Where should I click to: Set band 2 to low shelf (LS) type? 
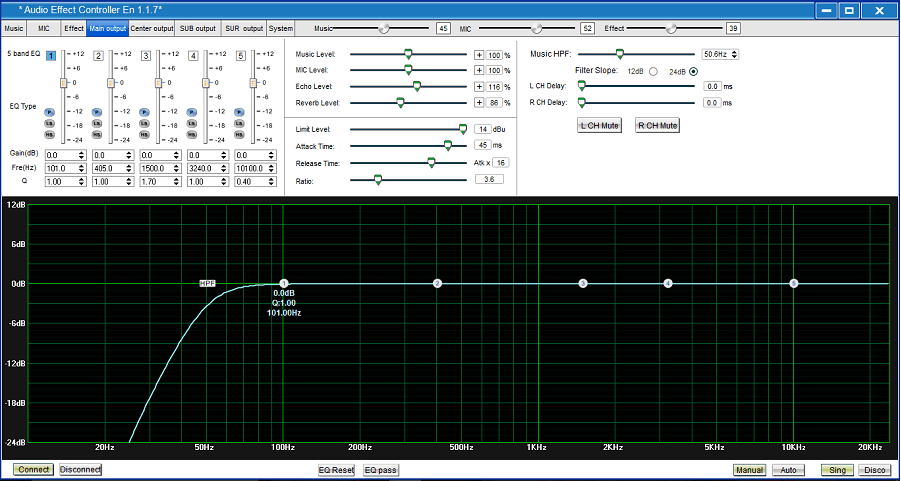(x=97, y=123)
